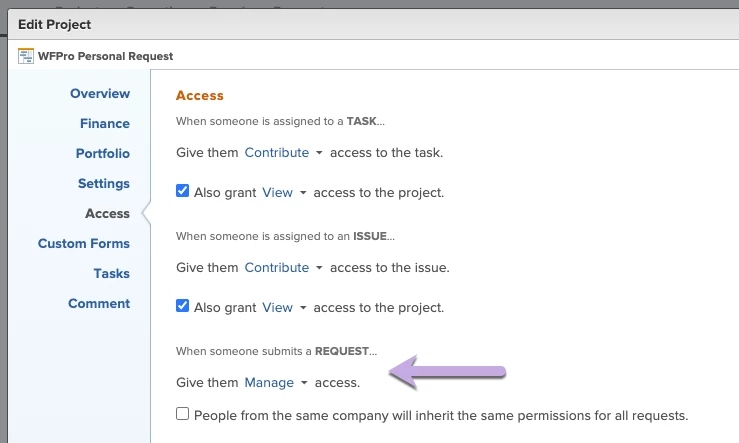
Task: Click the project icon beside WFPro Personal Request
Action: [26, 56]
